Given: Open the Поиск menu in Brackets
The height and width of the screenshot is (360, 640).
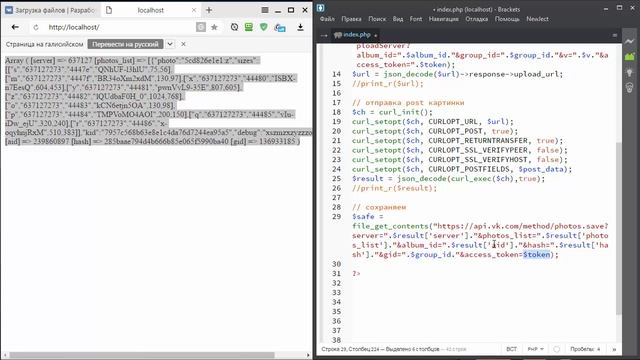Looking at the screenshot, I should tap(377, 19).
